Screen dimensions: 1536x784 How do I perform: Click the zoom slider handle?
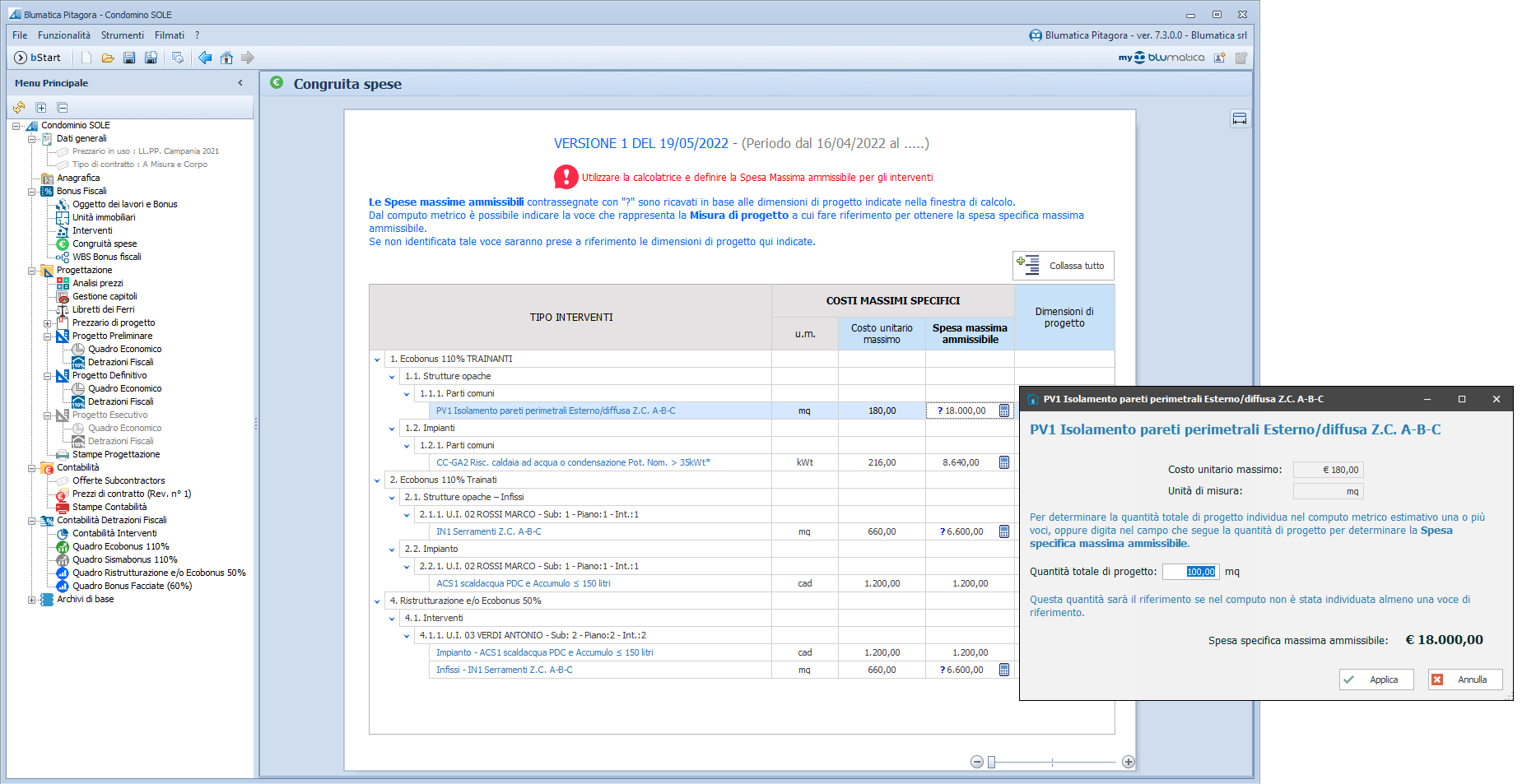coord(992,763)
